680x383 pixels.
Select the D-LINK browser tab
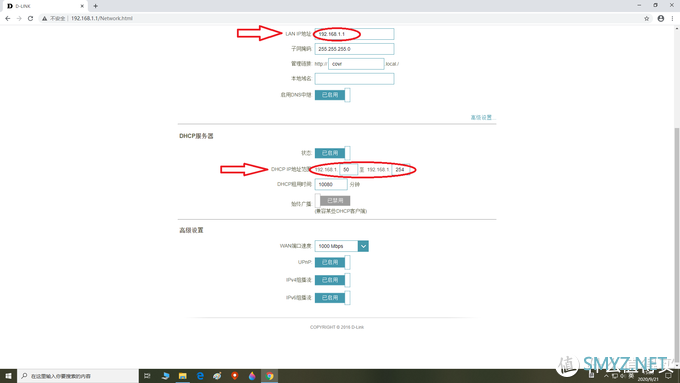(44, 6)
